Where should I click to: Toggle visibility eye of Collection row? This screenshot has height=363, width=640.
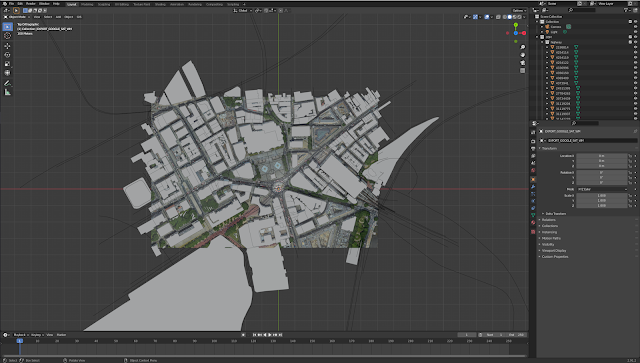tap(636, 21)
